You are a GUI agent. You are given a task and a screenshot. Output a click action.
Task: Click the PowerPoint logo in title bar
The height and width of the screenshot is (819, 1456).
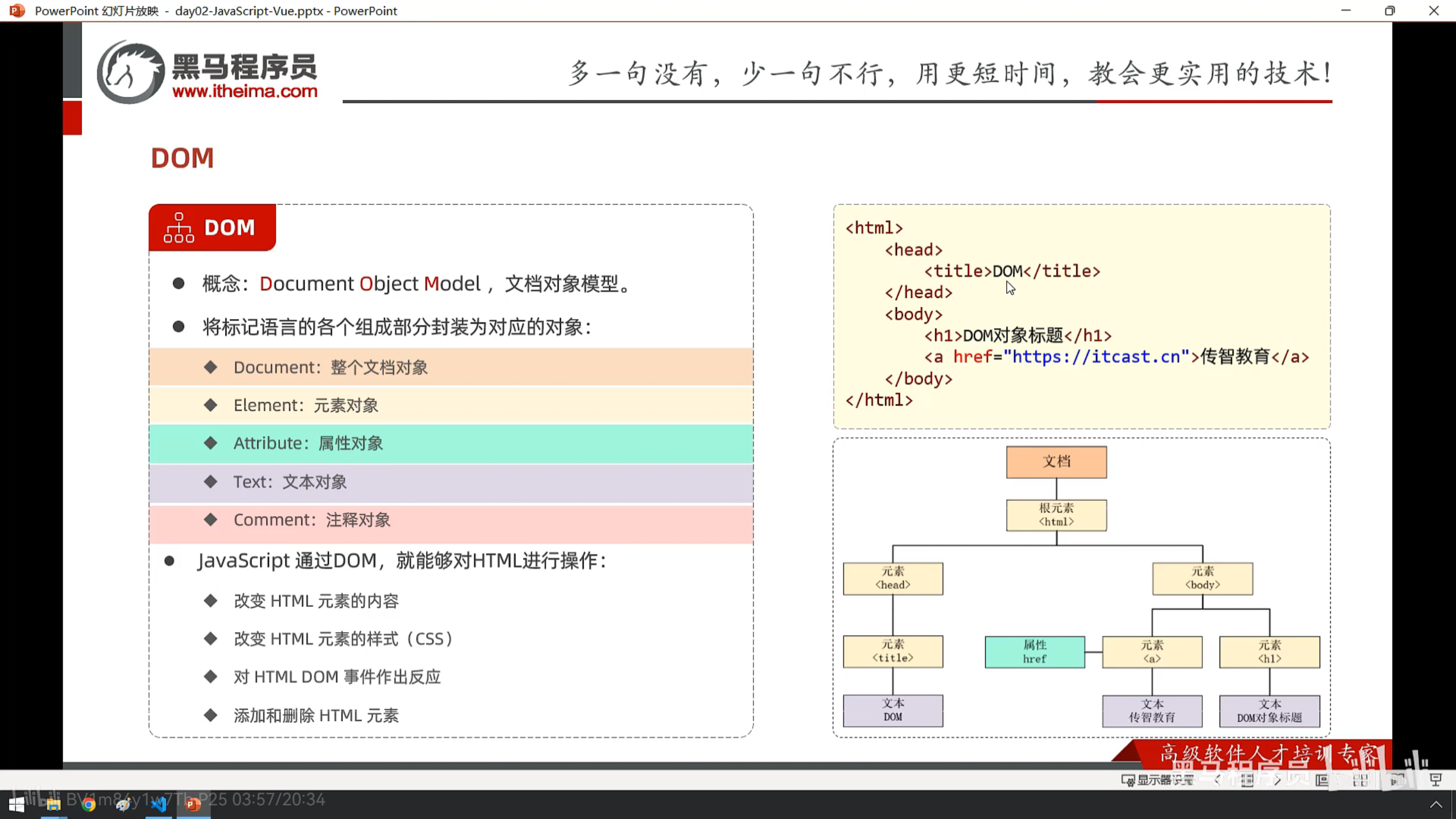[x=17, y=10]
